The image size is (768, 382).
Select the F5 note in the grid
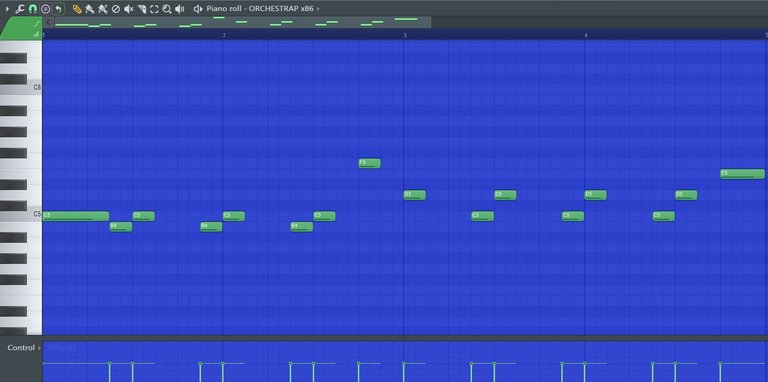point(369,163)
